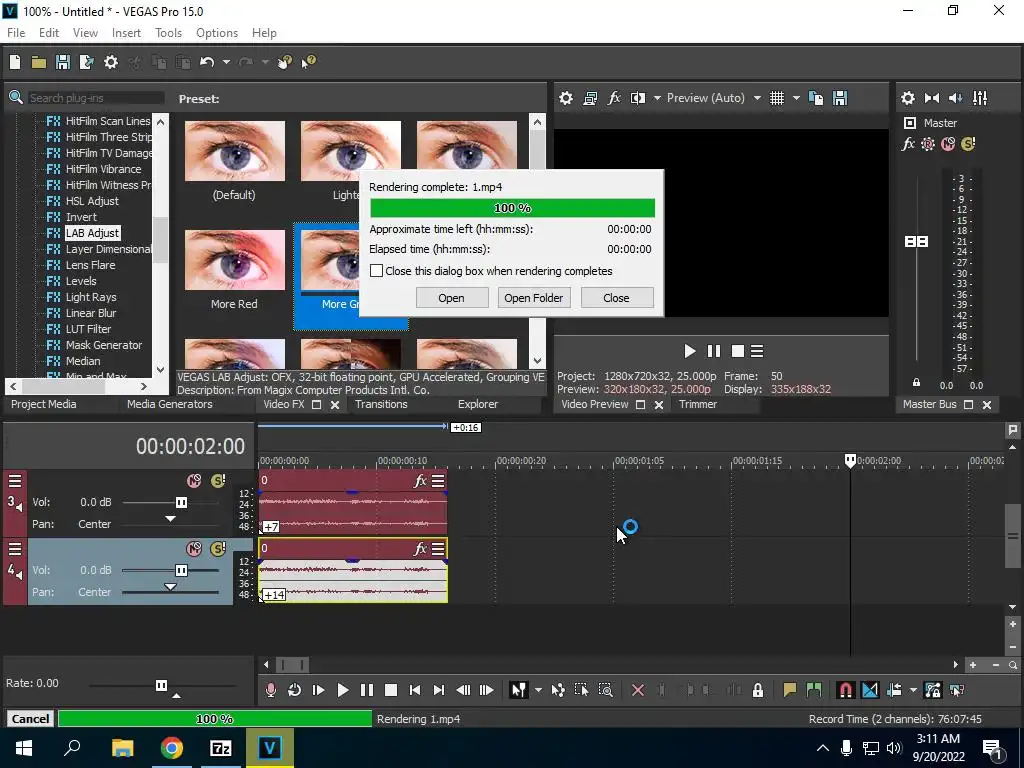Image resolution: width=1024 pixels, height=768 pixels.
Task: Open track 4 clip menu icon
Action: [x=438, y=549]
